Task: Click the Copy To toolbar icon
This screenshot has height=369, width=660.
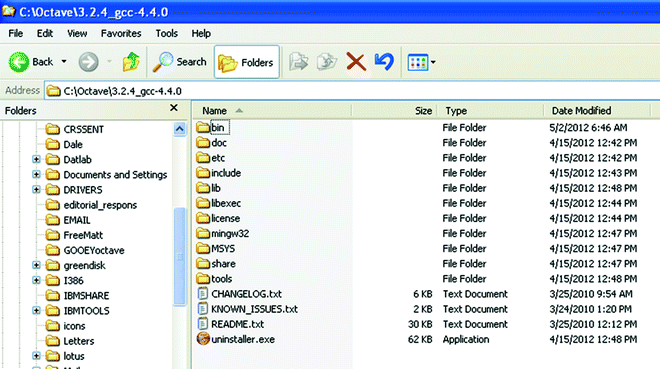Action: (x=327, y=62)
